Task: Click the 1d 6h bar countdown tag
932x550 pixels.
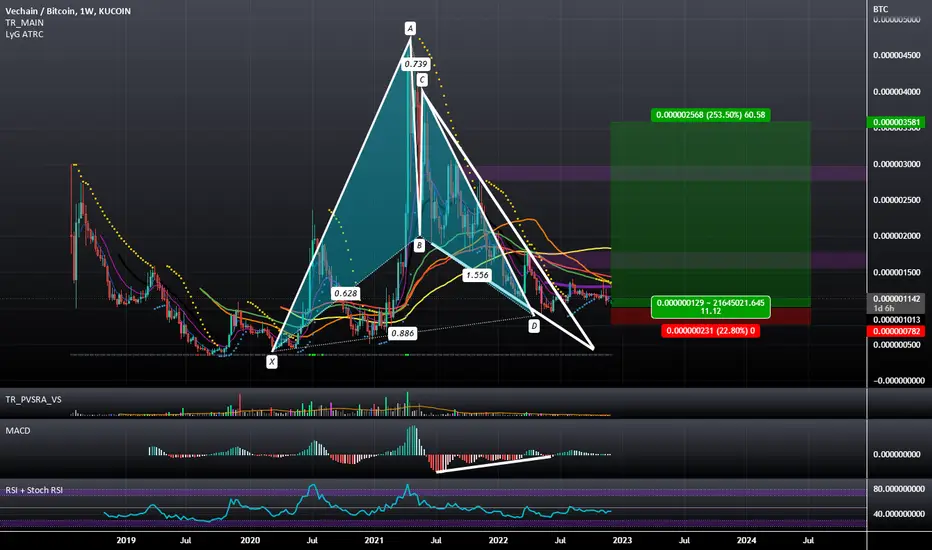Action: click(884, 309)
